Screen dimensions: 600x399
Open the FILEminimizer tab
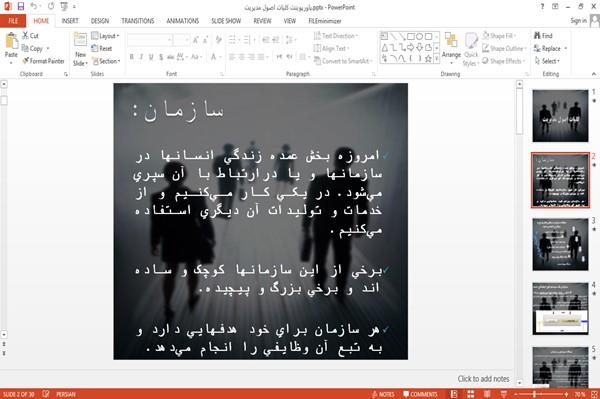[324, 21]
